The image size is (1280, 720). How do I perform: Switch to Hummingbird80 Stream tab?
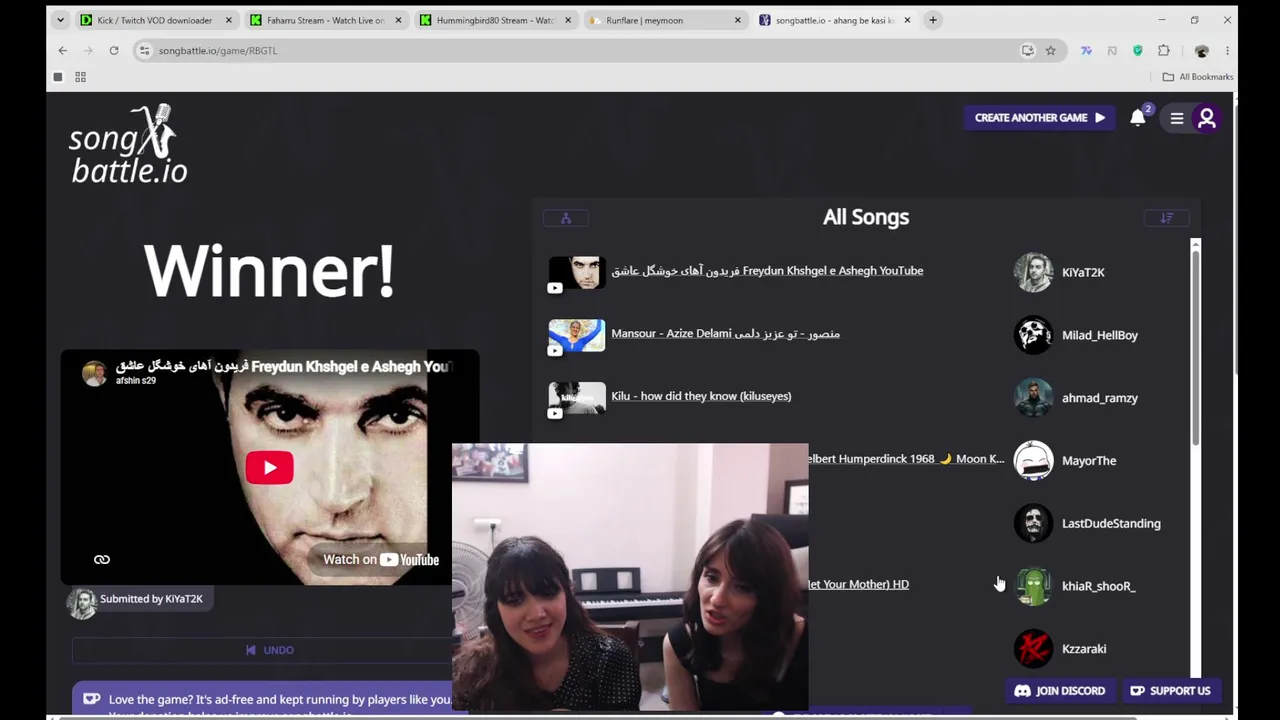[x=495, y=20]
